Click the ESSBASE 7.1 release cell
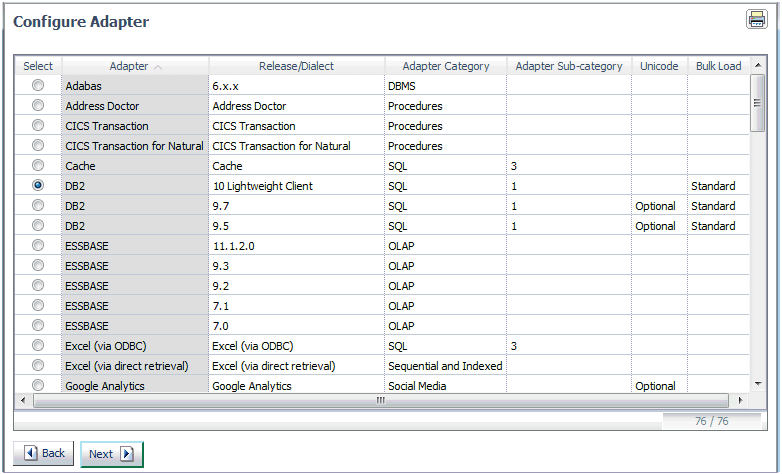 [297, 306]
